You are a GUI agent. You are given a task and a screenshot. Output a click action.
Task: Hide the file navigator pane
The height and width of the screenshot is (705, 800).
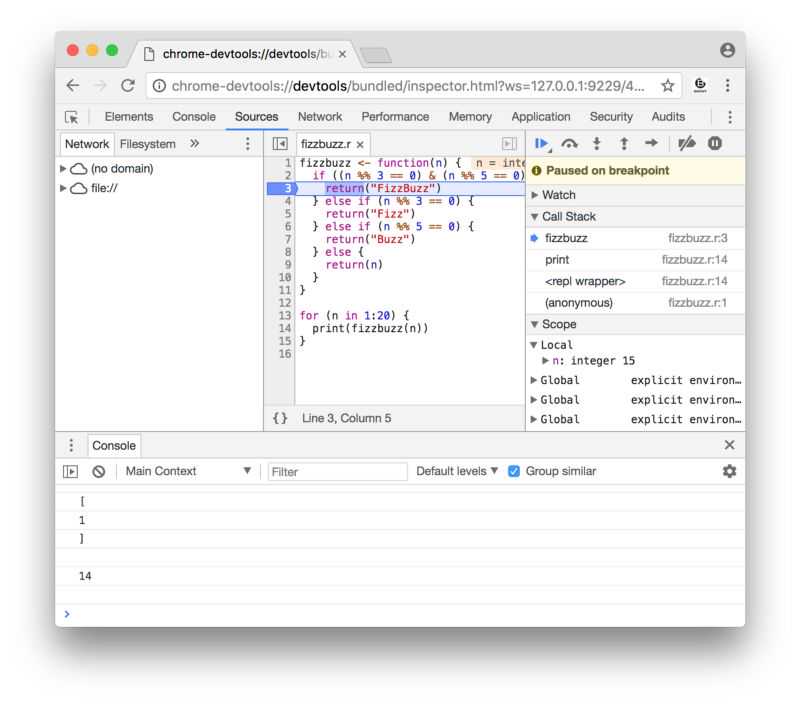(x=280, y=144)
